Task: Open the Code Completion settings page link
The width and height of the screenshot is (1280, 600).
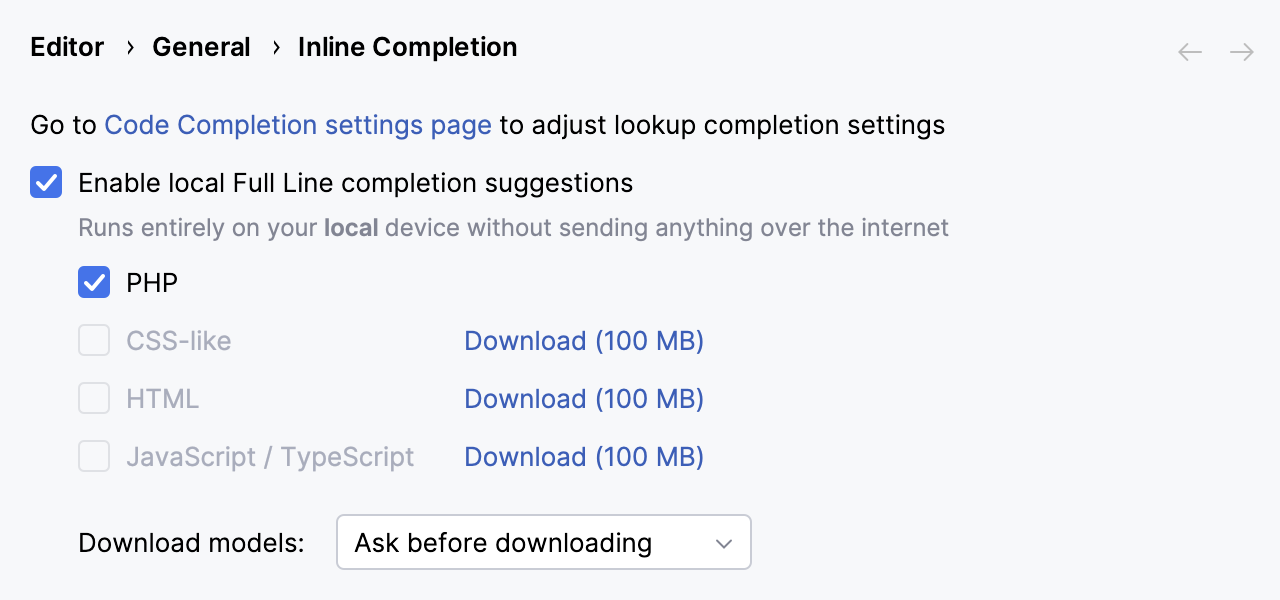Action: click(x=297, y=125)
